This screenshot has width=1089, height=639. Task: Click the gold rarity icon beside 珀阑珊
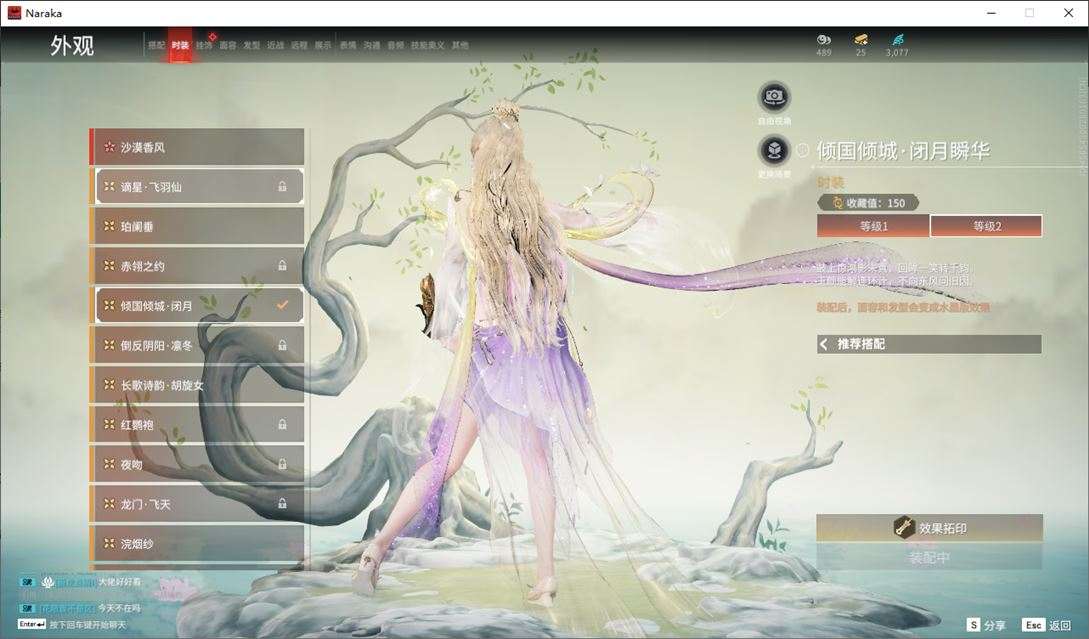(109, 226)
